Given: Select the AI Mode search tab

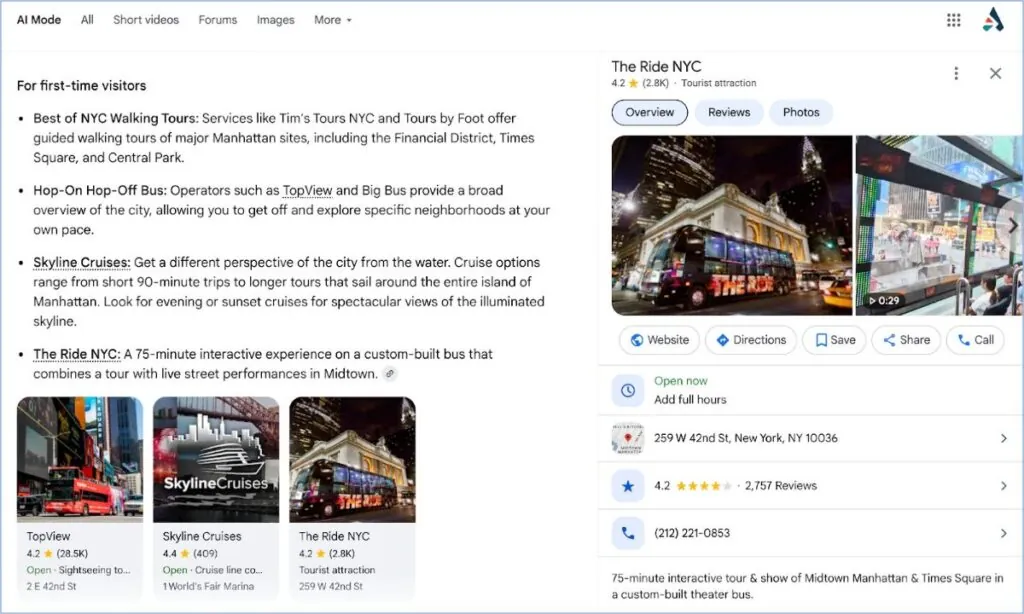Looking at the screenshot, I should pos(39,20).
